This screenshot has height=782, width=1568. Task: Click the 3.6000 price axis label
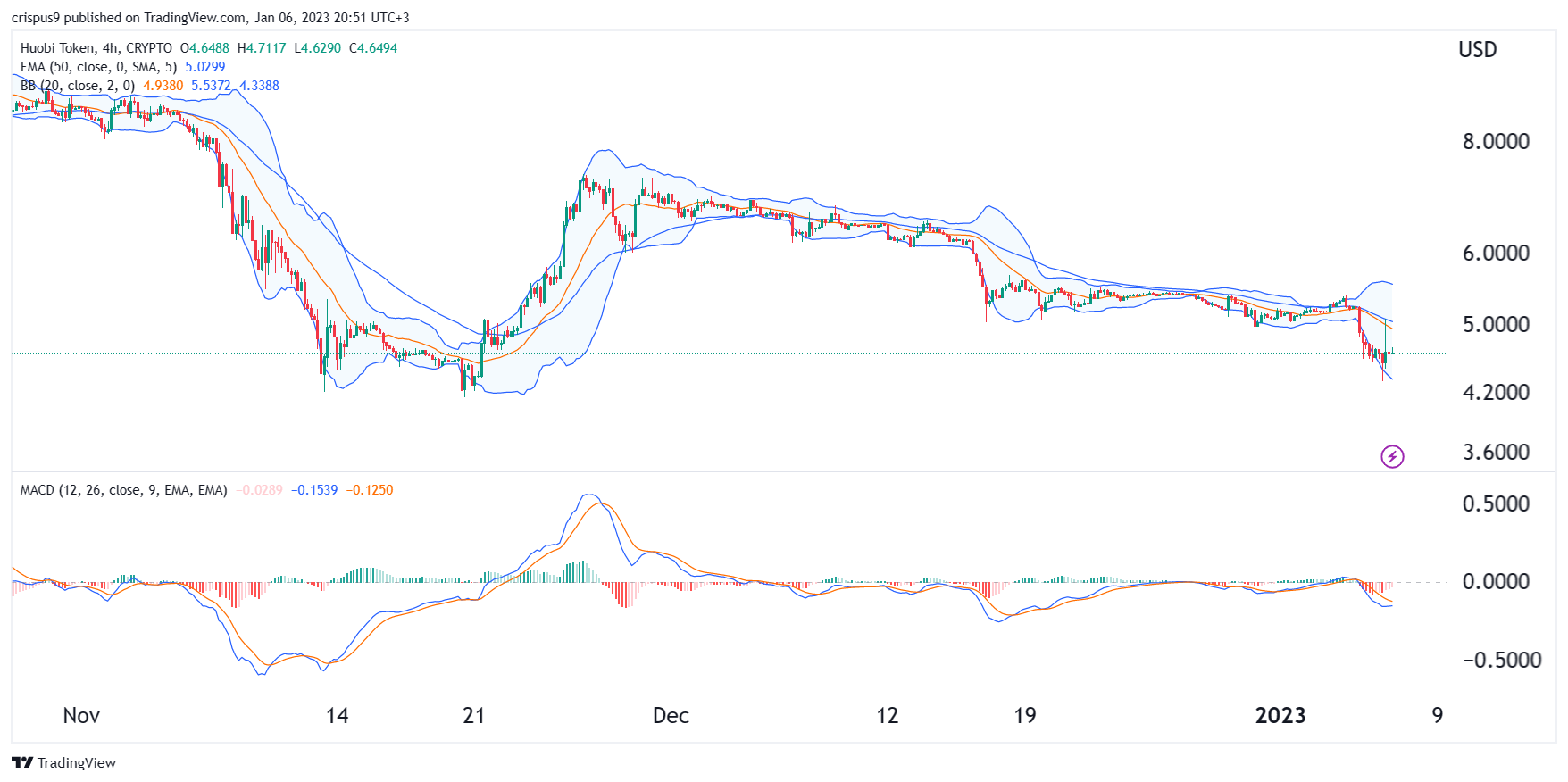1496,452
